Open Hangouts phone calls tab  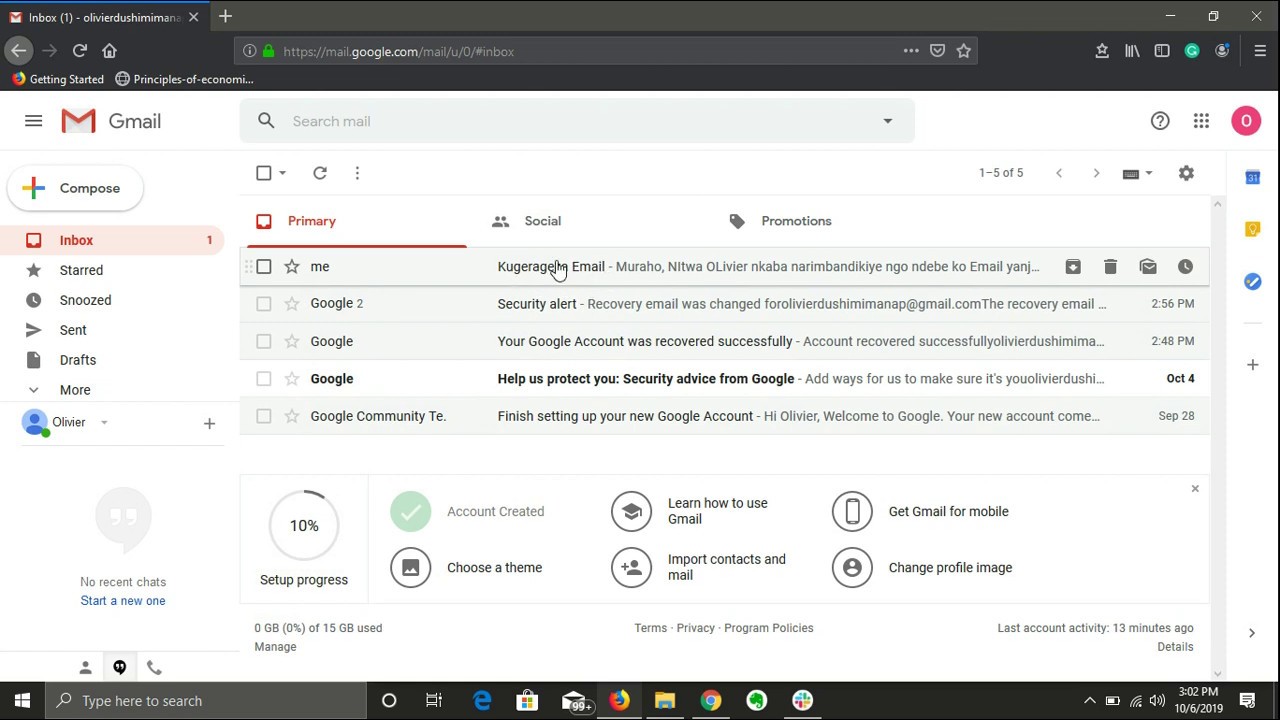pos(154,668)
